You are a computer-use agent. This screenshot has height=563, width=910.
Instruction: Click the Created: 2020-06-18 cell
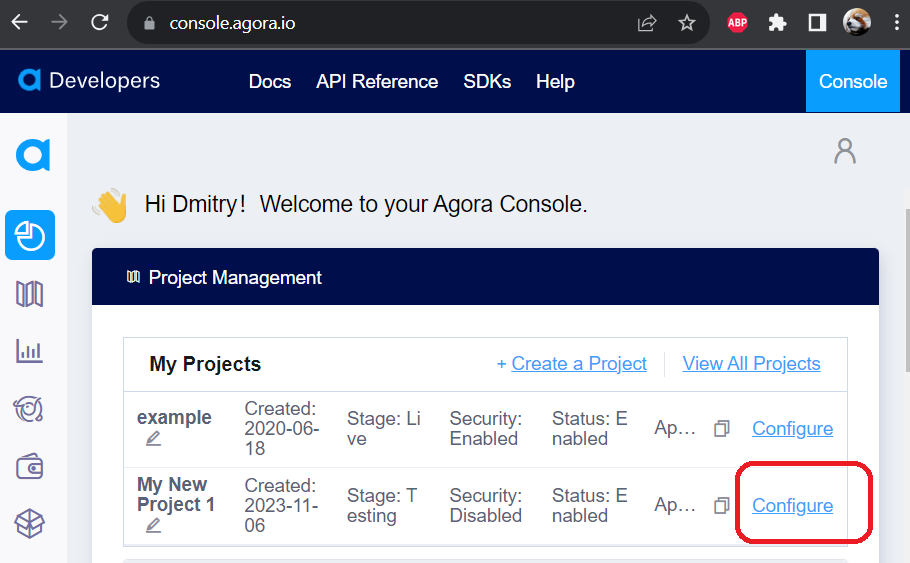pyautogui.click(x=281, y=428)
